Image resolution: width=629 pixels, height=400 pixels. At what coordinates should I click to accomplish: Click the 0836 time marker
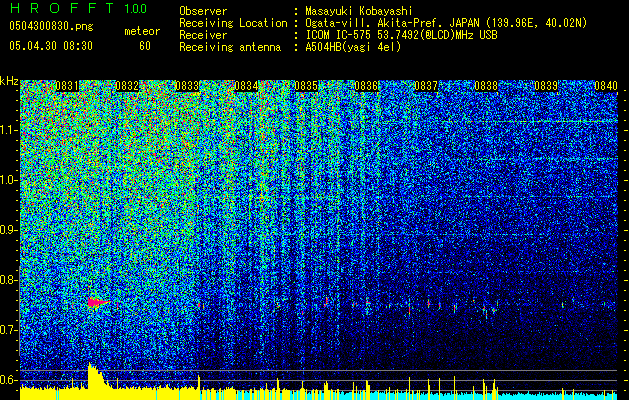coord(366,86)
